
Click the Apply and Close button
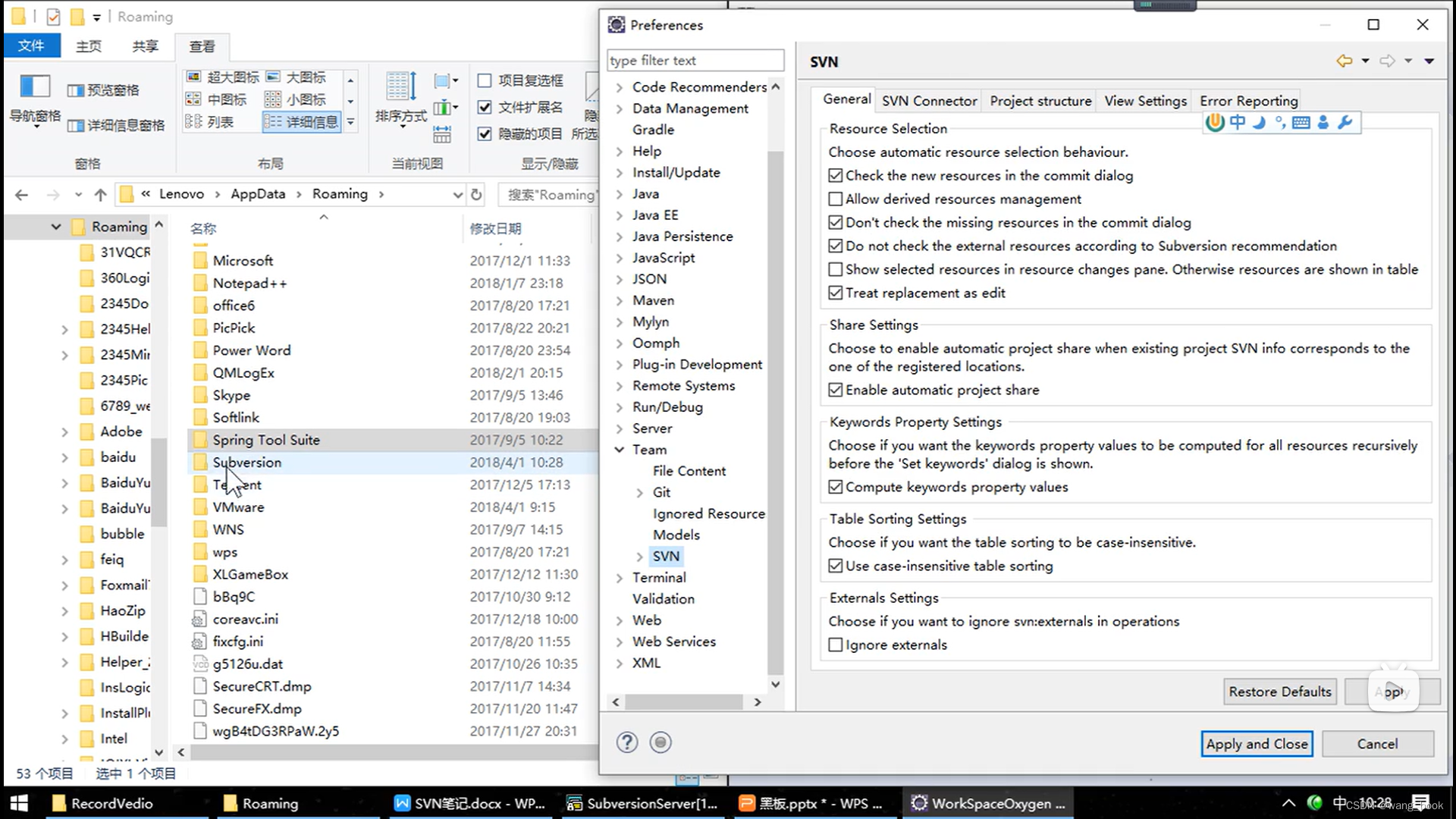point(1257,744)
